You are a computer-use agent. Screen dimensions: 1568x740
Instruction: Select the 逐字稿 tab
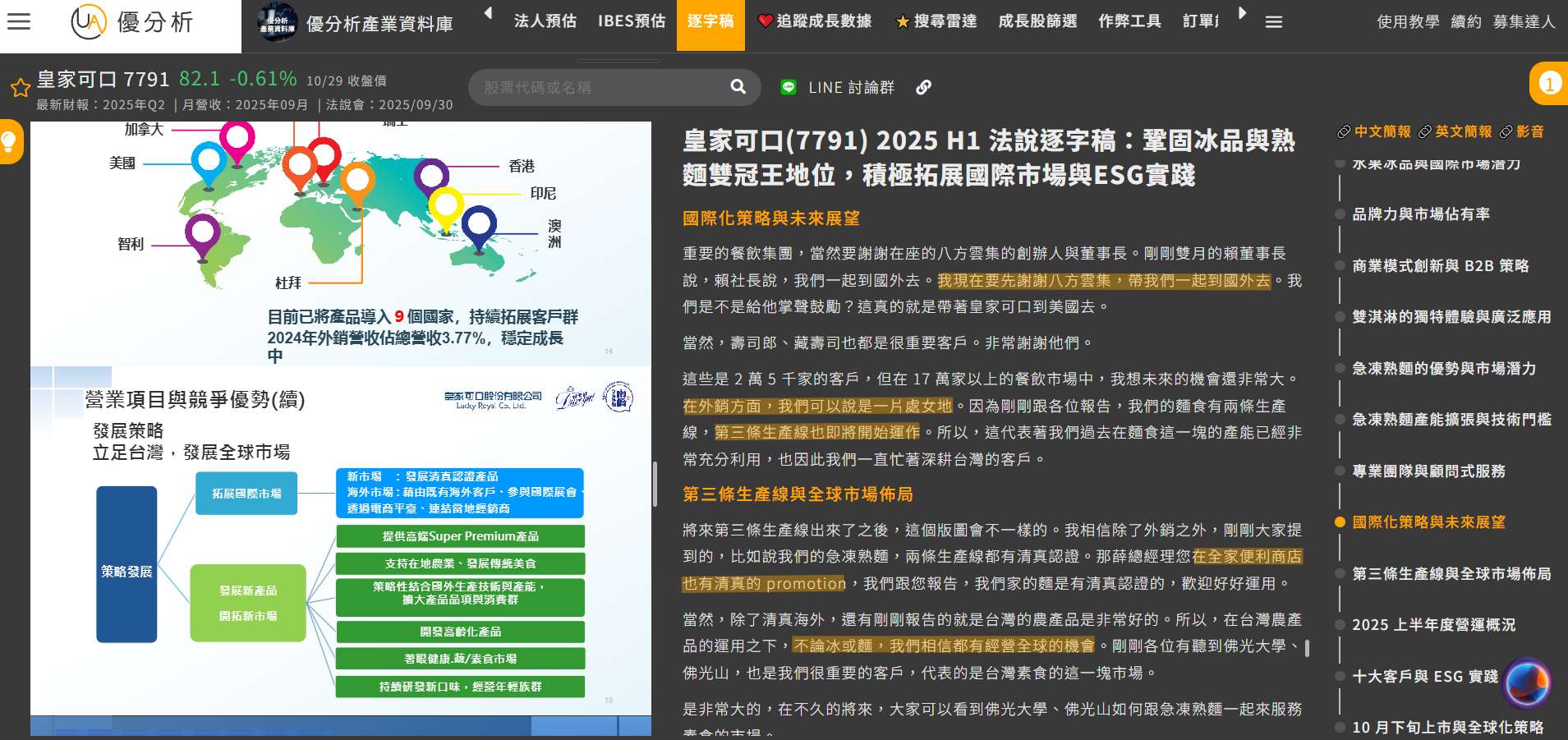click(x=710, y=21)
